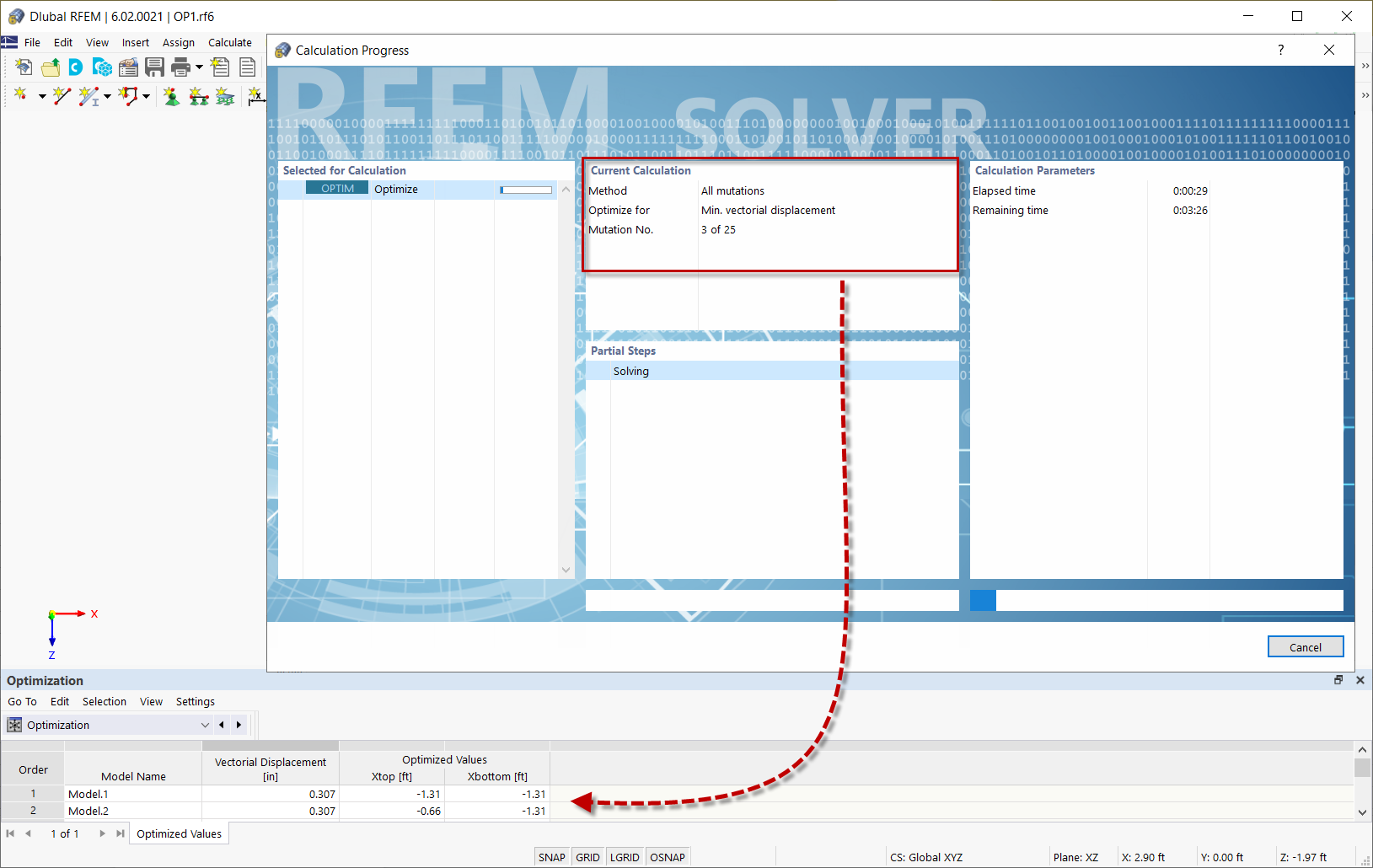Select the New Member tool
1373x868 pixels.
[x=88, y=96]
